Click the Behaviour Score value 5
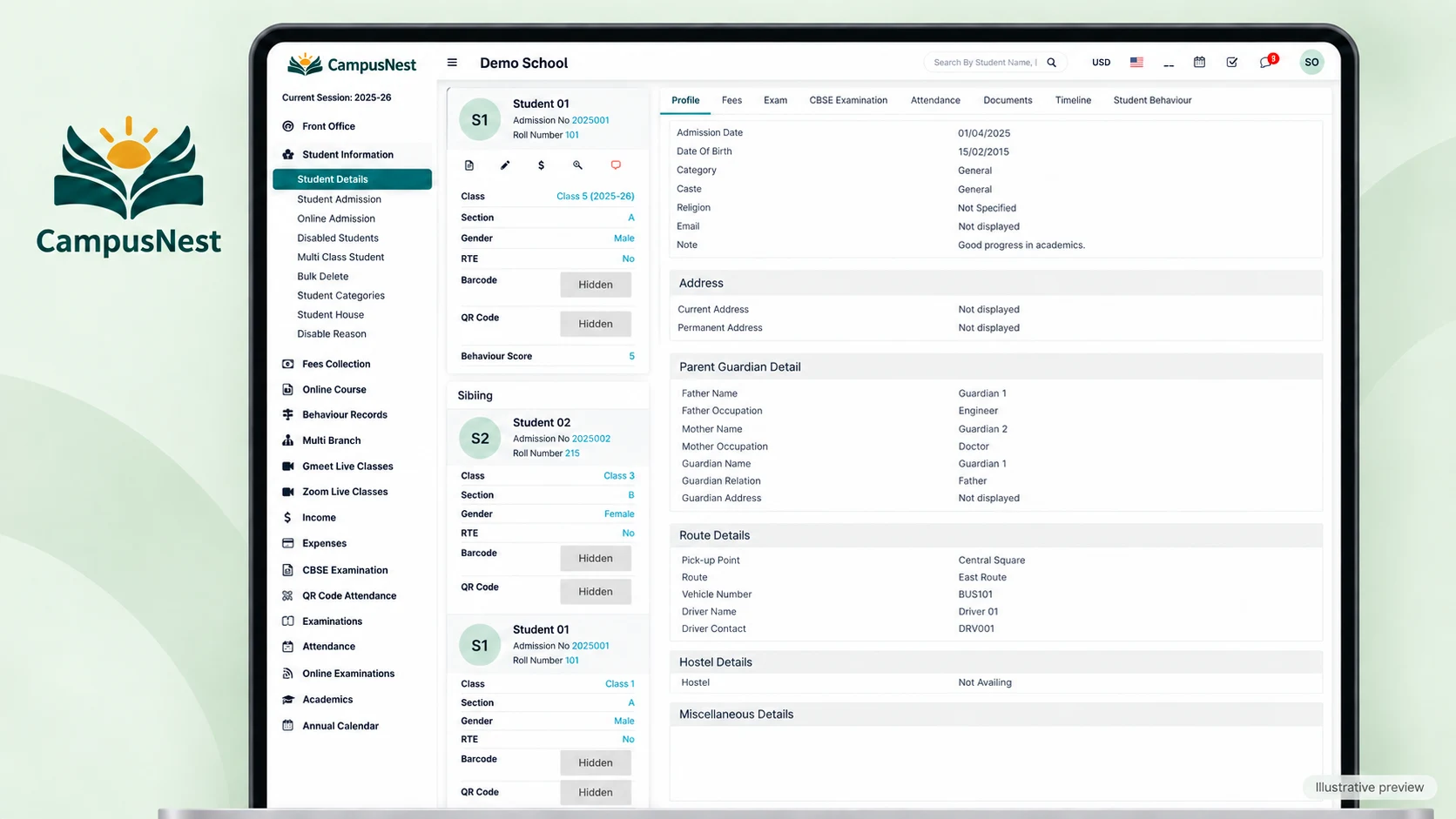Image resolution: width=1456 pixels, height=819 pixels. coord(632,356)
